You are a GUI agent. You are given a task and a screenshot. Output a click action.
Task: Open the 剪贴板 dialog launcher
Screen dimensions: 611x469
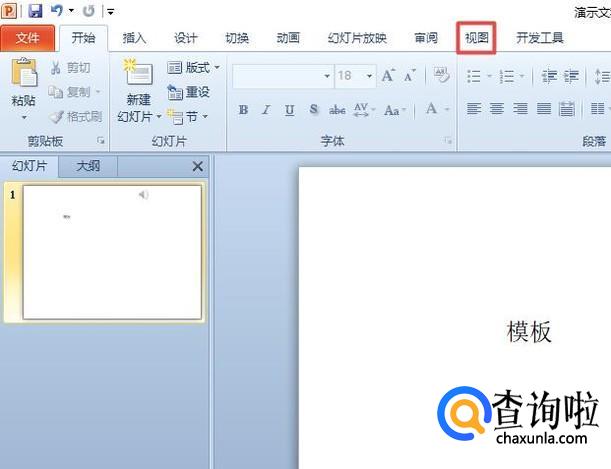click(x=101, y=141)
